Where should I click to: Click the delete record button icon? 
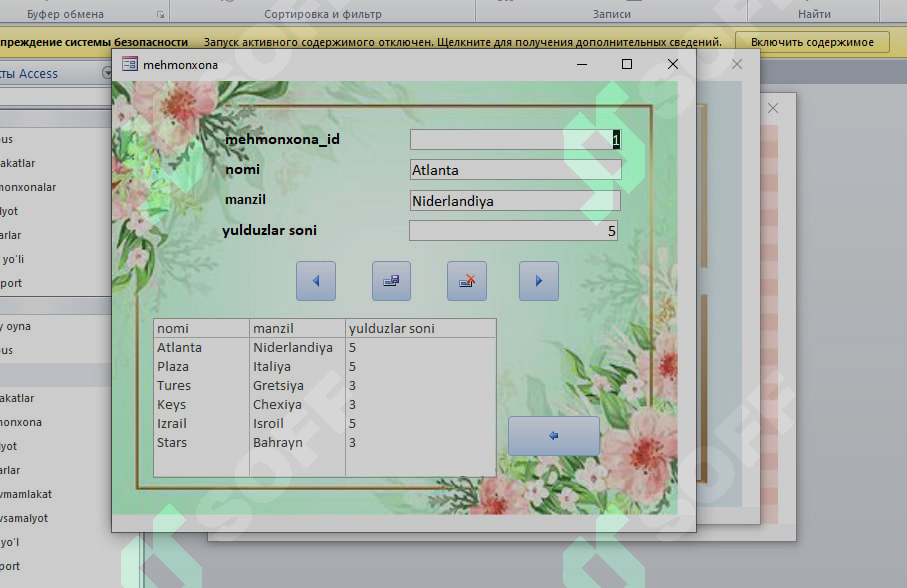coord(467,281)
